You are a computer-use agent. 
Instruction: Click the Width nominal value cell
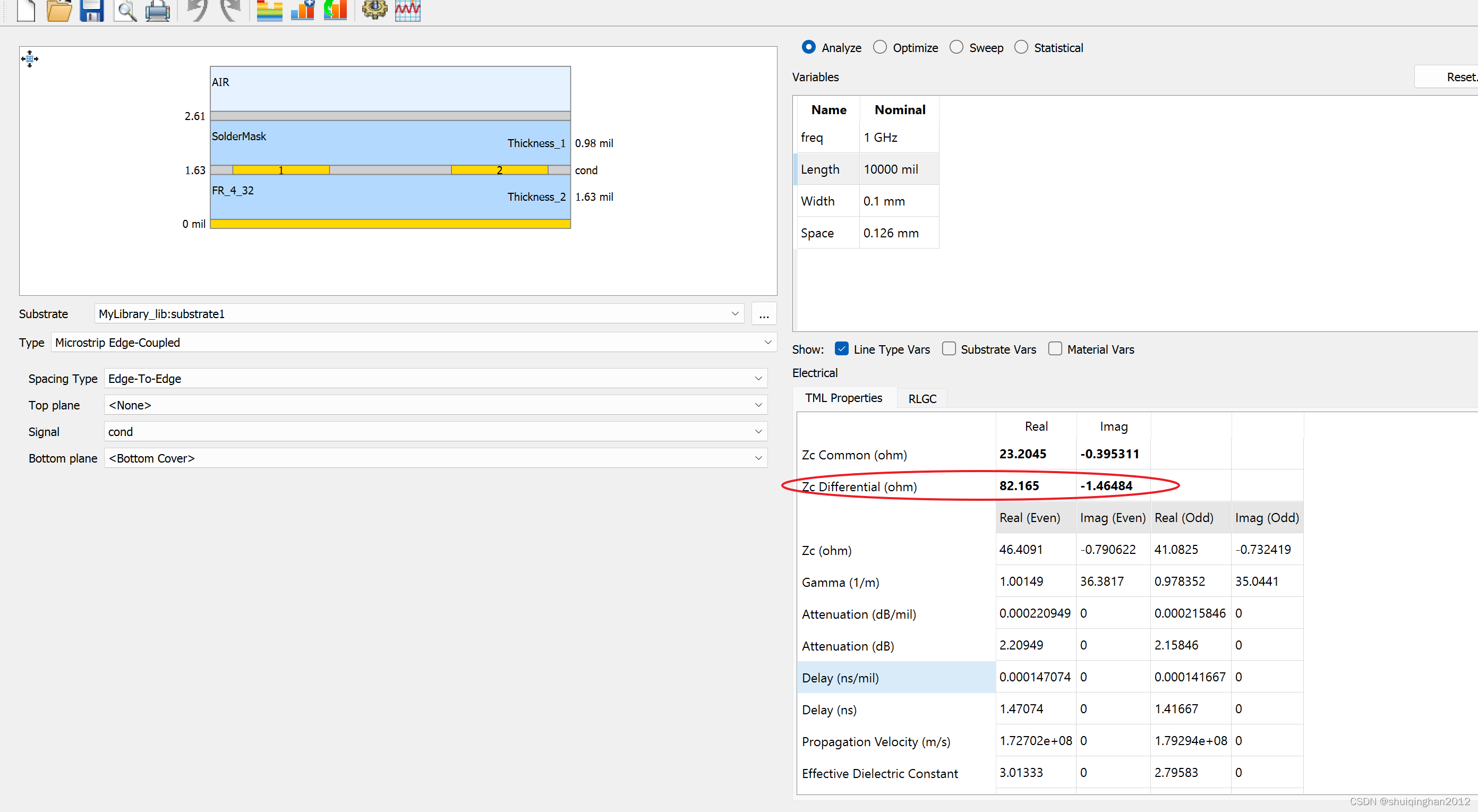click(898, 201)
